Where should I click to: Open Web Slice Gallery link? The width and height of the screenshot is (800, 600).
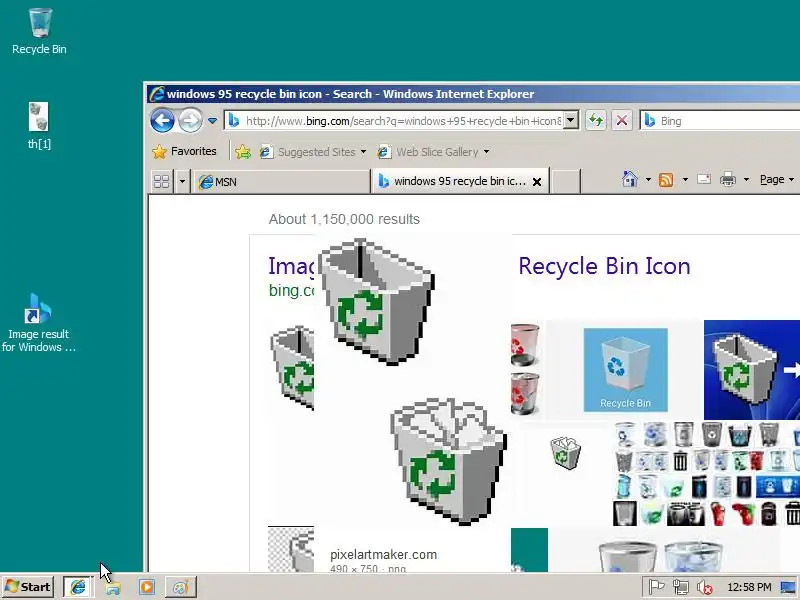[x=428, y=152]
